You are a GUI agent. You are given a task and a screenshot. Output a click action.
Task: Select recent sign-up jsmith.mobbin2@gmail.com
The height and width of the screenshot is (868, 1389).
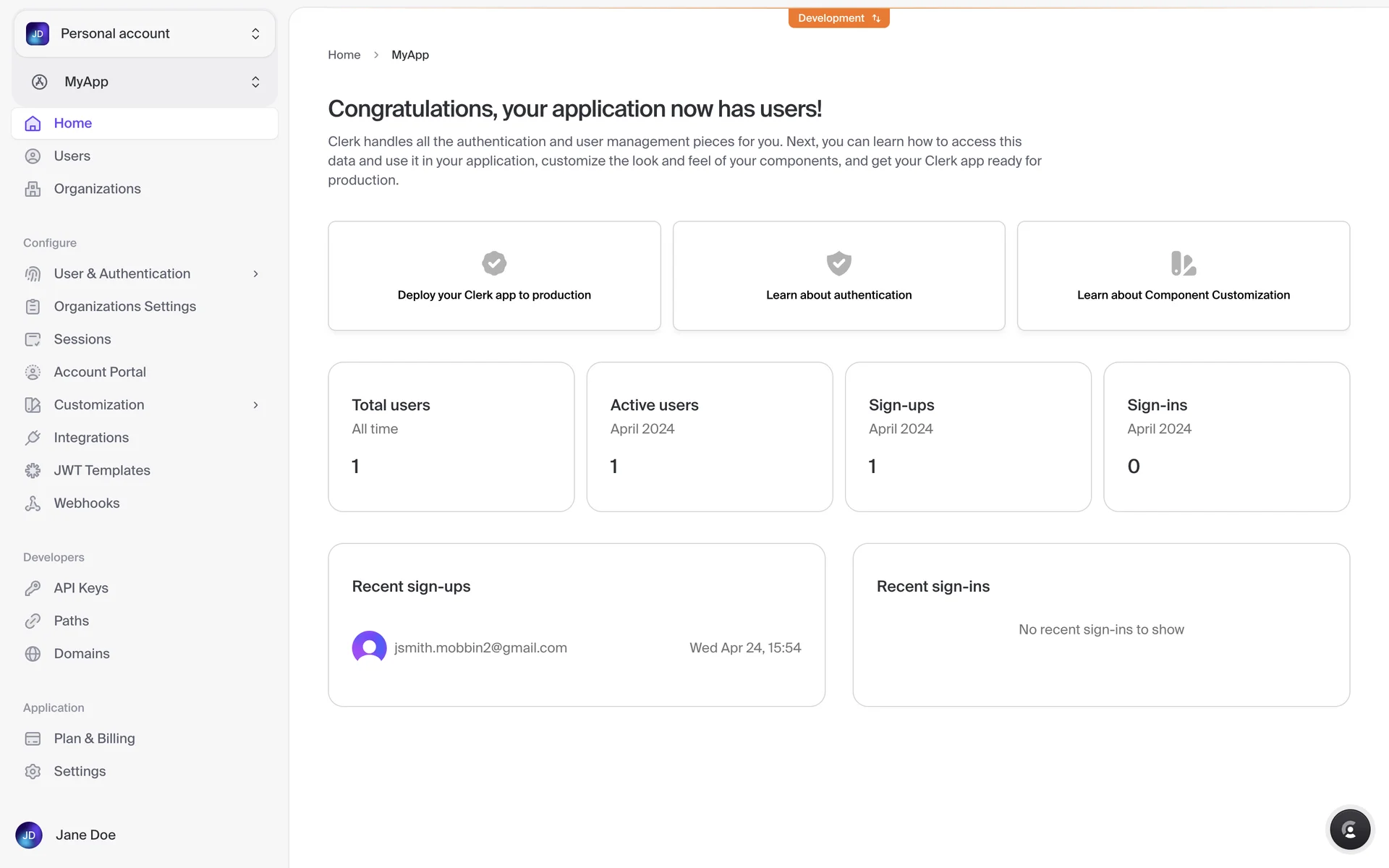tap(480, 648)
